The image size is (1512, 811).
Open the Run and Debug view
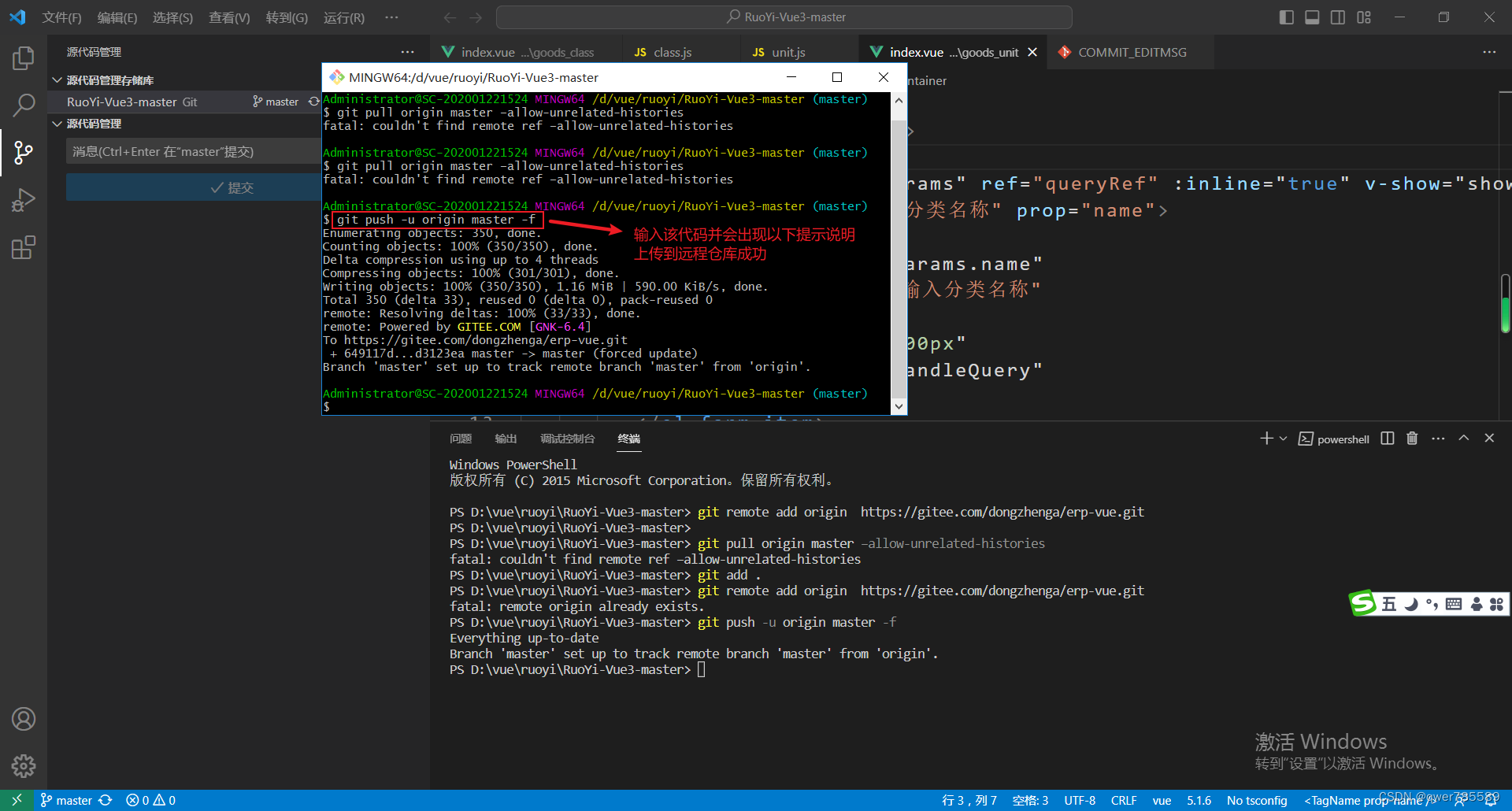(24, 200)
